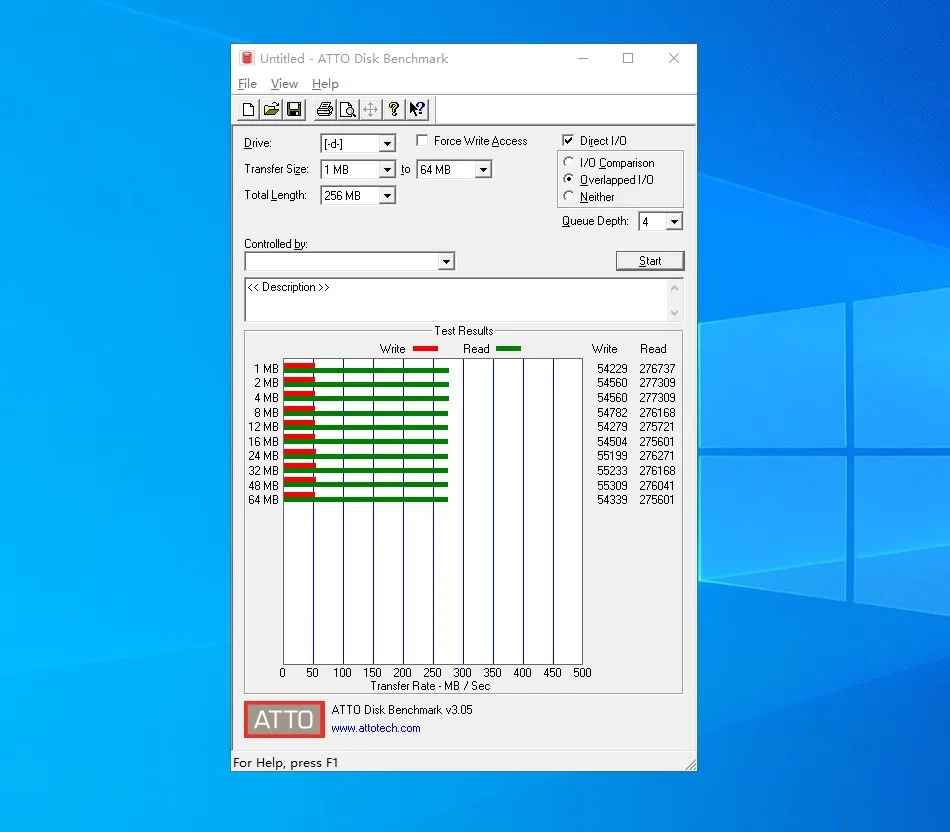Viewport: 950px width, 832px height.
Task: Click the 32 MB row label in chart
Action: pos(264,471)
